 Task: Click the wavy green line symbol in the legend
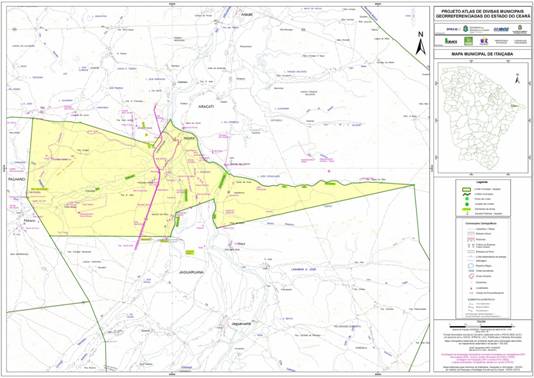(x=466, y=194)
